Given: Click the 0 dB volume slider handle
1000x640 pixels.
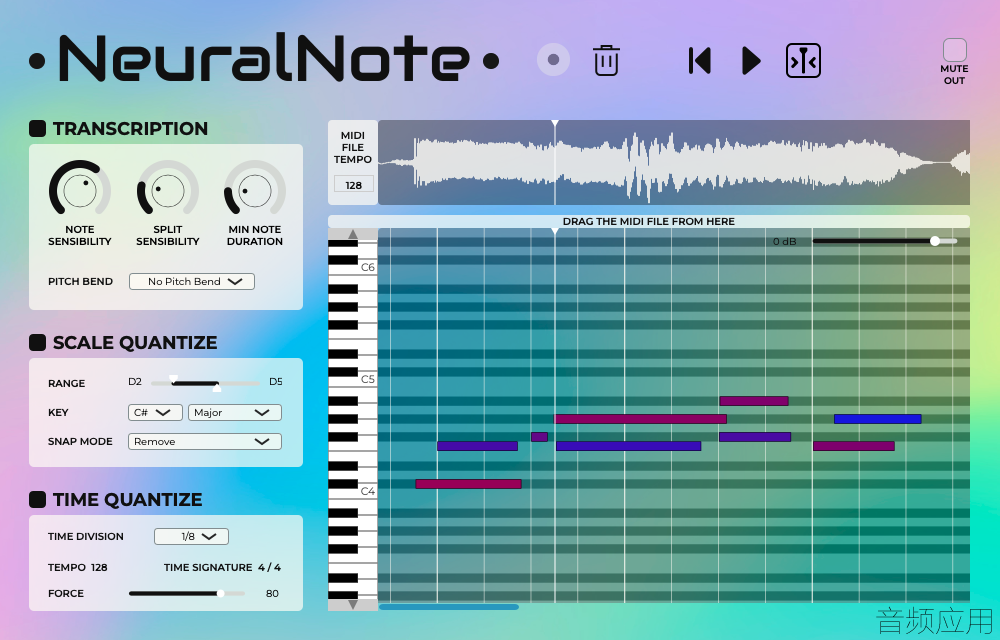Looking at the screenshot, I should [935, 241].
